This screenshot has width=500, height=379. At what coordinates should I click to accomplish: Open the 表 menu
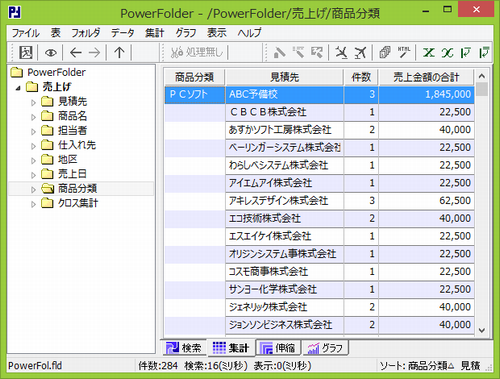coord(55,33)
